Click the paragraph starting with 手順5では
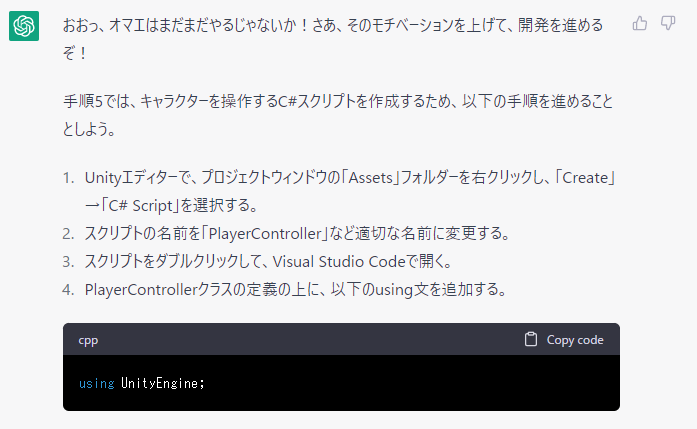This screenshot has width=697, height=429. pos(338,115)
